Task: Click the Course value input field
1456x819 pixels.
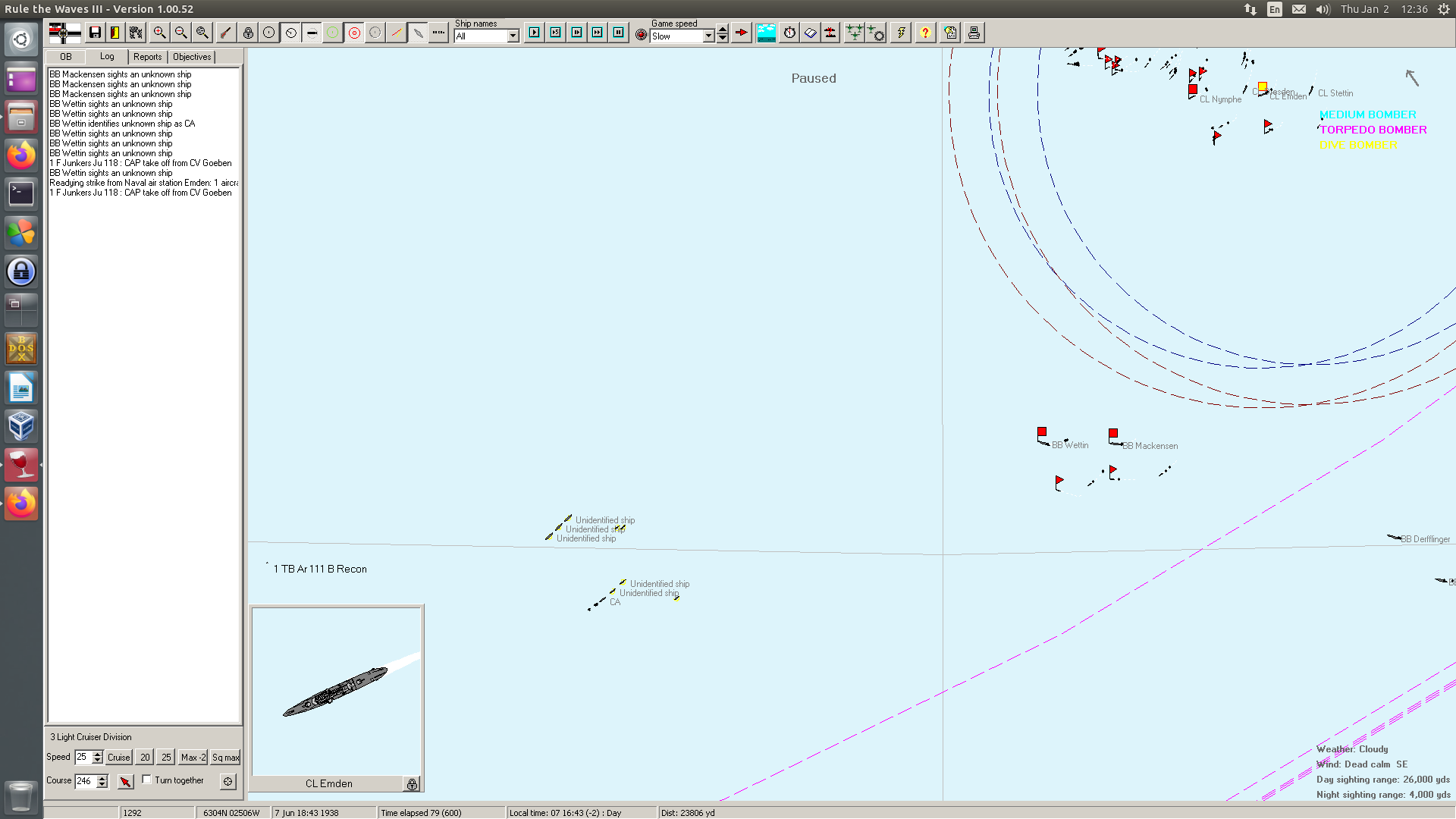Action: click(86, 781)
